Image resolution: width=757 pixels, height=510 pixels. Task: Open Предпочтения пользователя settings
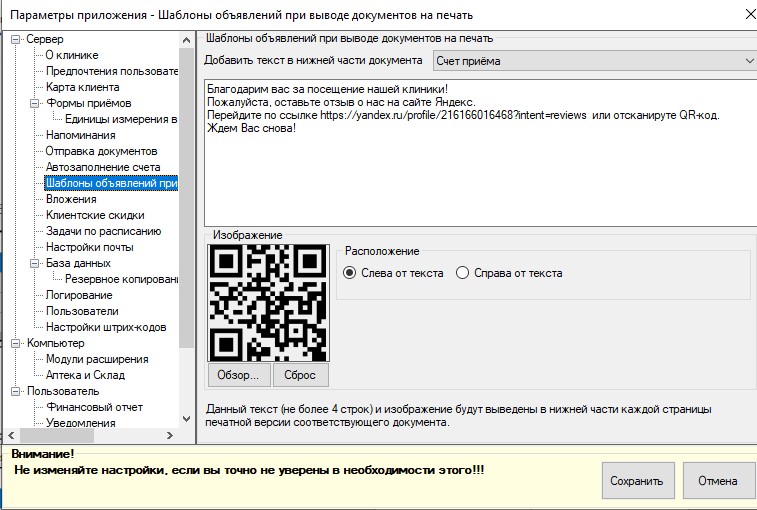tap(112, 71)
